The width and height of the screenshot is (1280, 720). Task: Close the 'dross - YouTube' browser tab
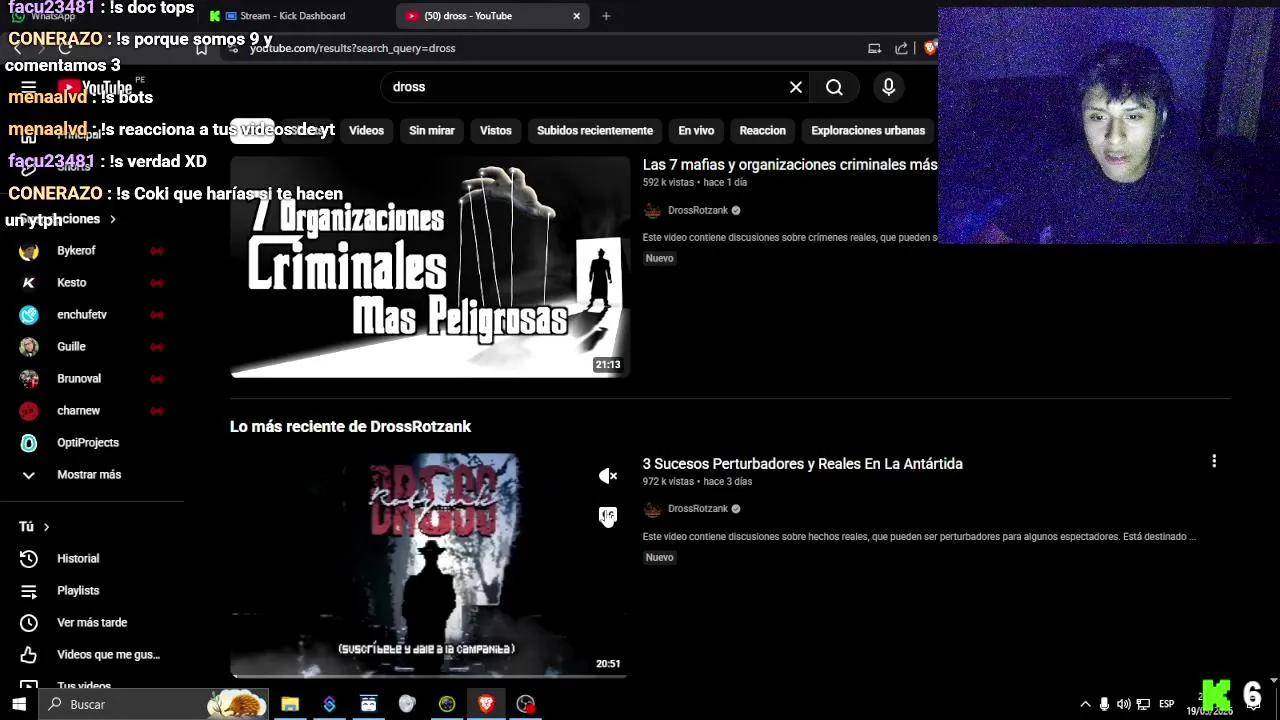[x=576, y=16]
